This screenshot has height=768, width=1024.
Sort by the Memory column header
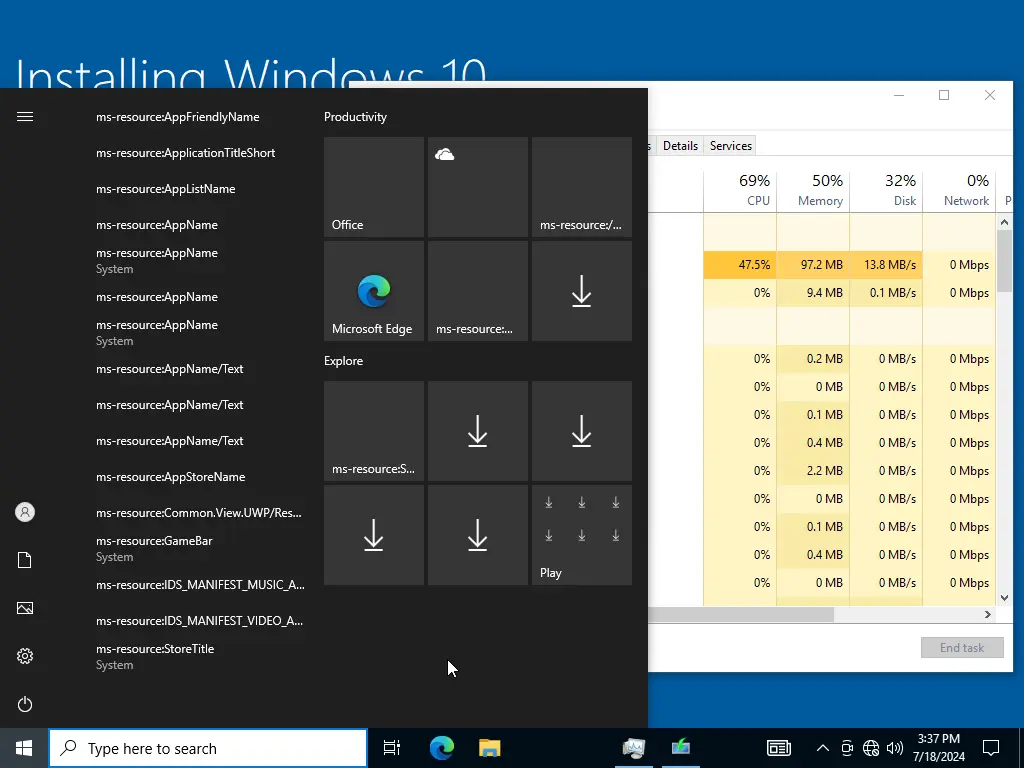pos(813,190)
